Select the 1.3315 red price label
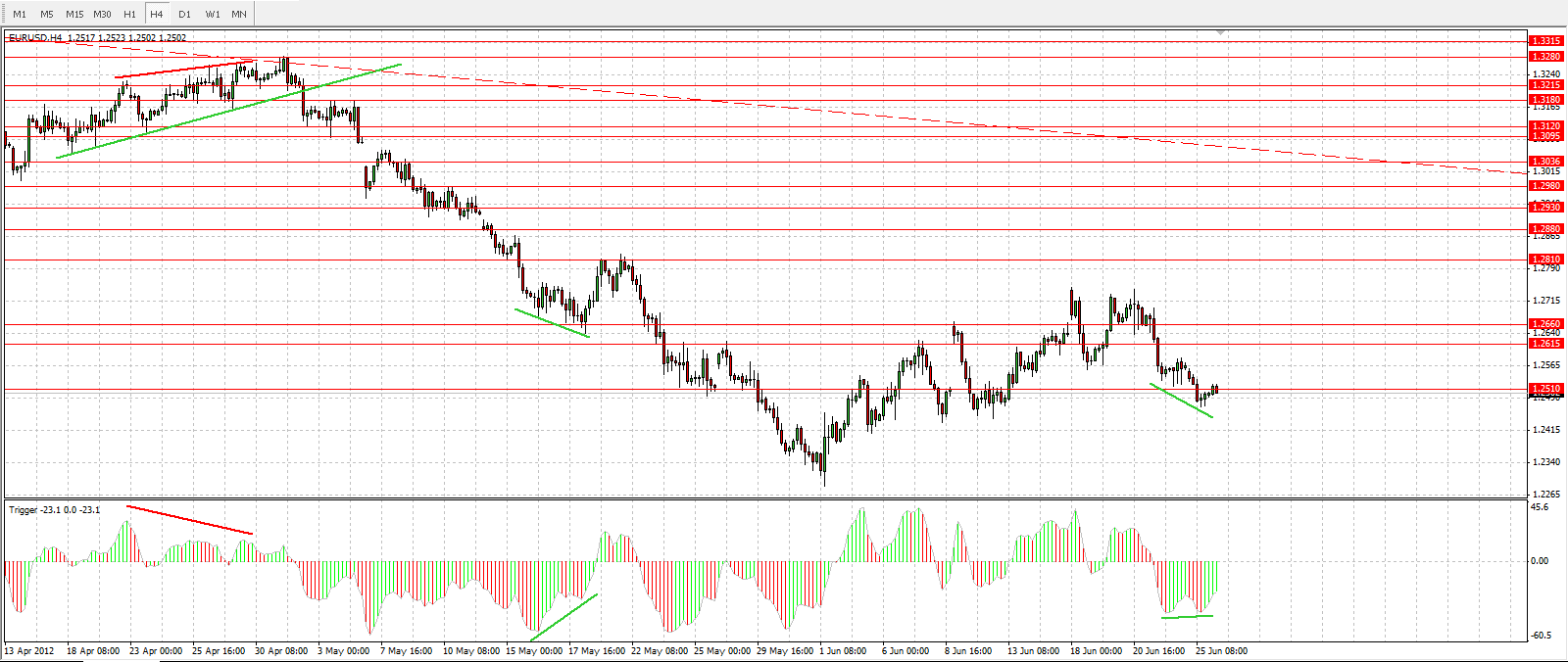 1546,41
